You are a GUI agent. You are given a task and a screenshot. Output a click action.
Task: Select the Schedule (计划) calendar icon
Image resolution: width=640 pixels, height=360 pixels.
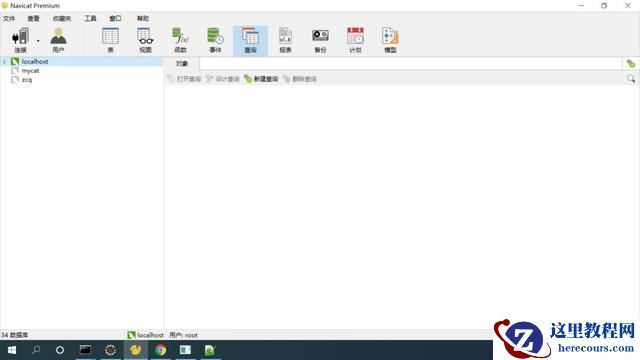click(355, 40)
